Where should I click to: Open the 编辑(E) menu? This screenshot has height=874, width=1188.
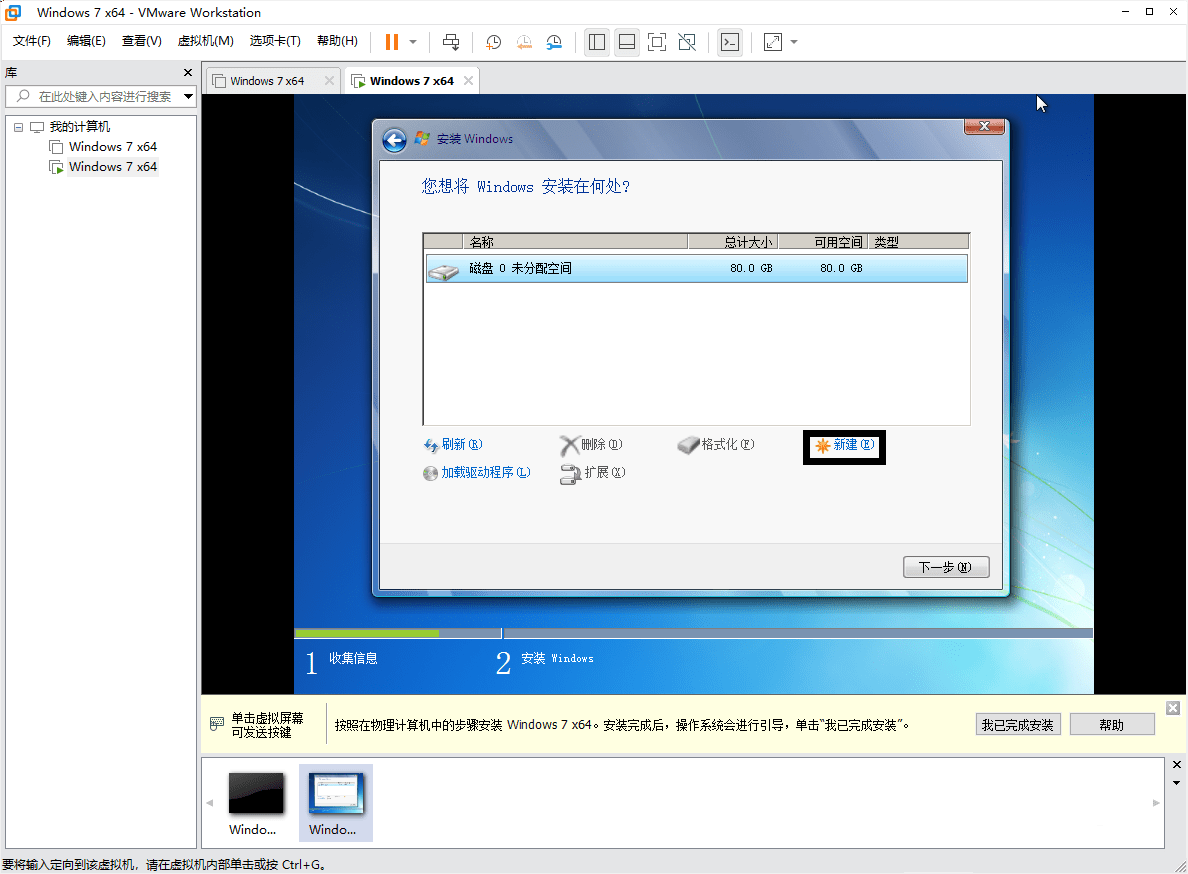coord(86,41)
